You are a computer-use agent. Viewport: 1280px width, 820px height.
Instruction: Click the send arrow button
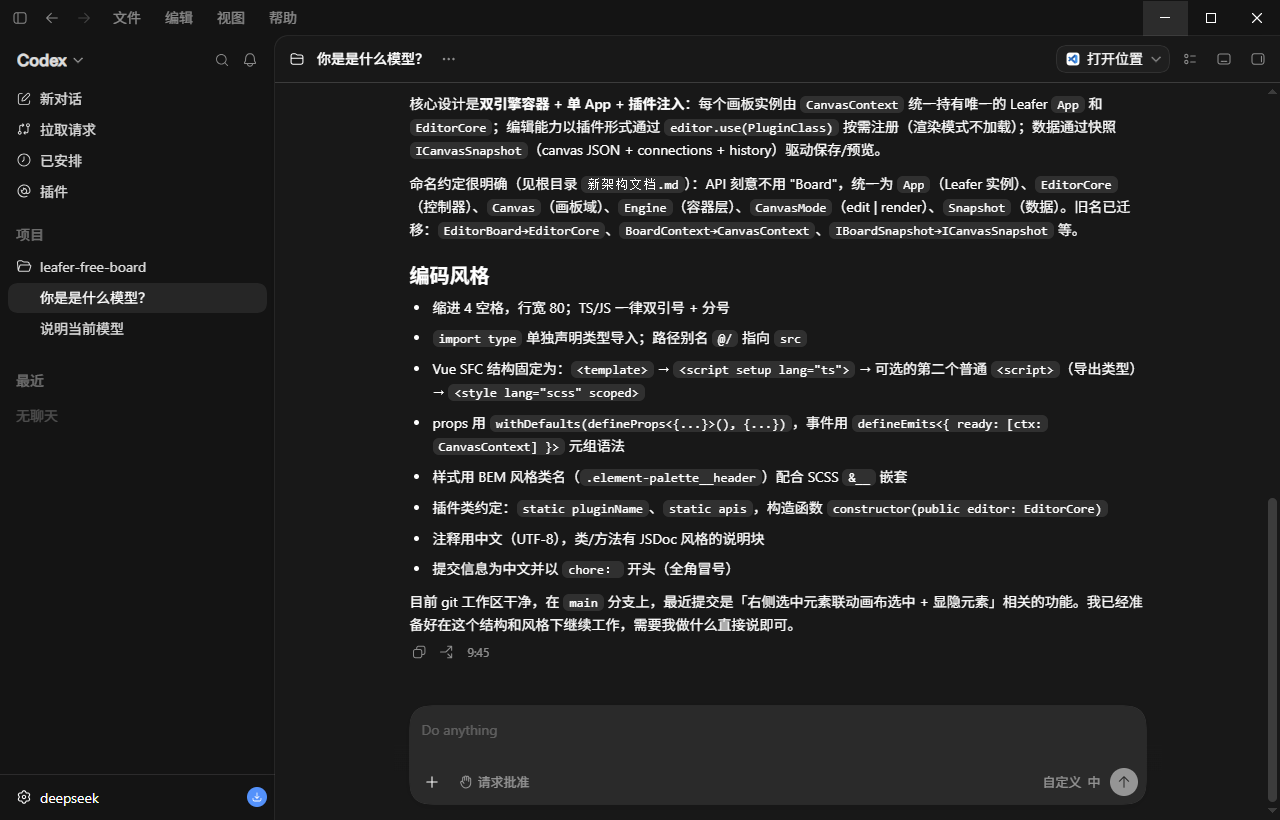(x=1124, y=782)
